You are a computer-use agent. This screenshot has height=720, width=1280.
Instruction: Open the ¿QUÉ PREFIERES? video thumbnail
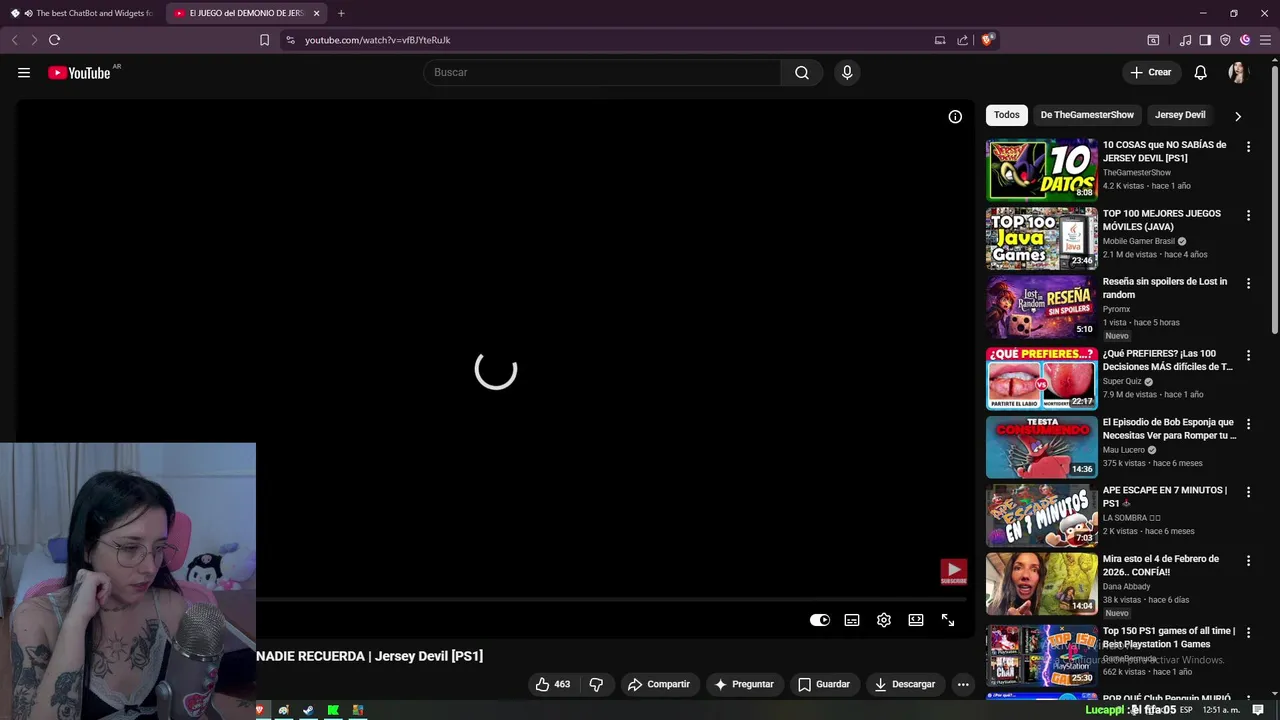click(1041, 379)
